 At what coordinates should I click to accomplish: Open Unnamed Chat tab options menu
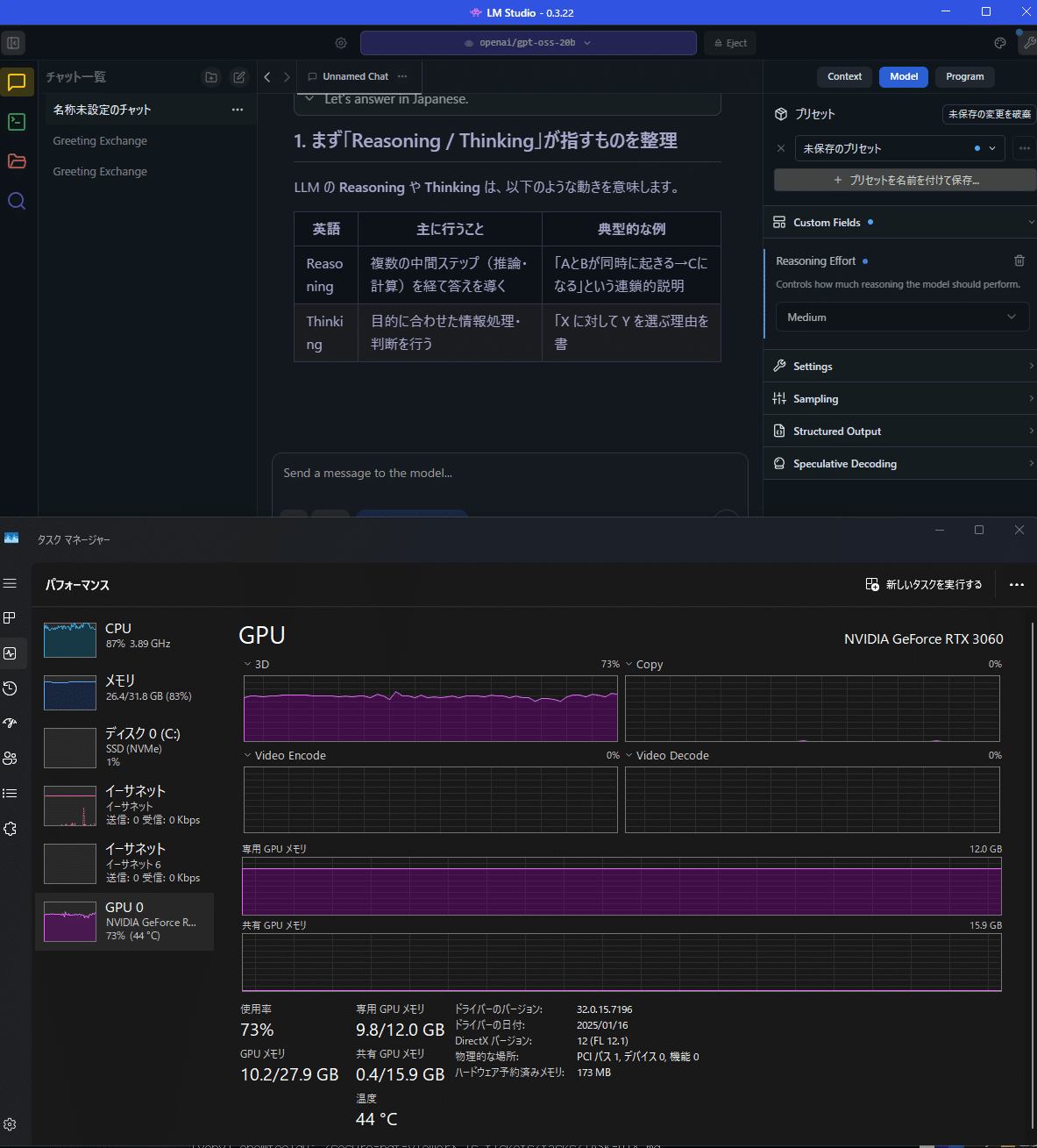tap(402, 76)
